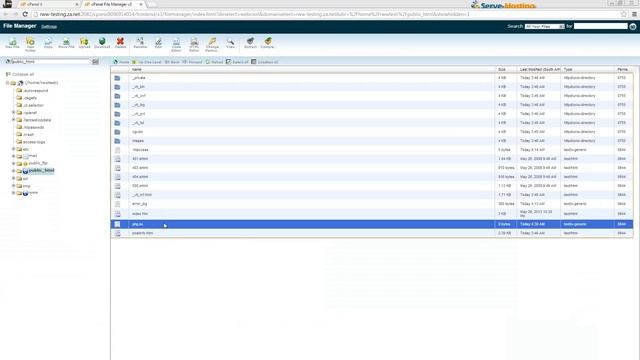This screenshot has height=360, width=640.
Task: Go Forward in file navigation
Action: click(192, 62)
